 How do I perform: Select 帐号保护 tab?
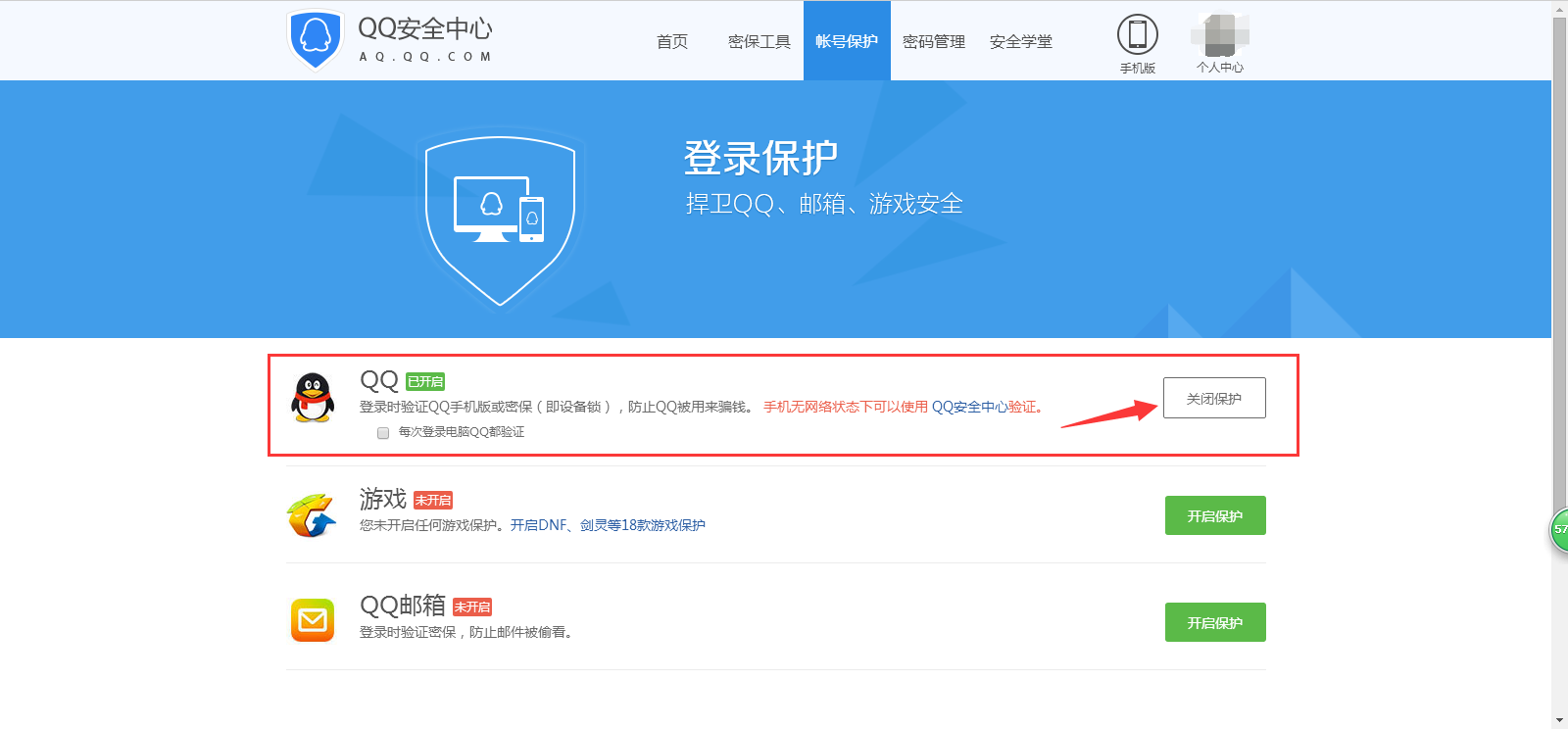point(847,41)
